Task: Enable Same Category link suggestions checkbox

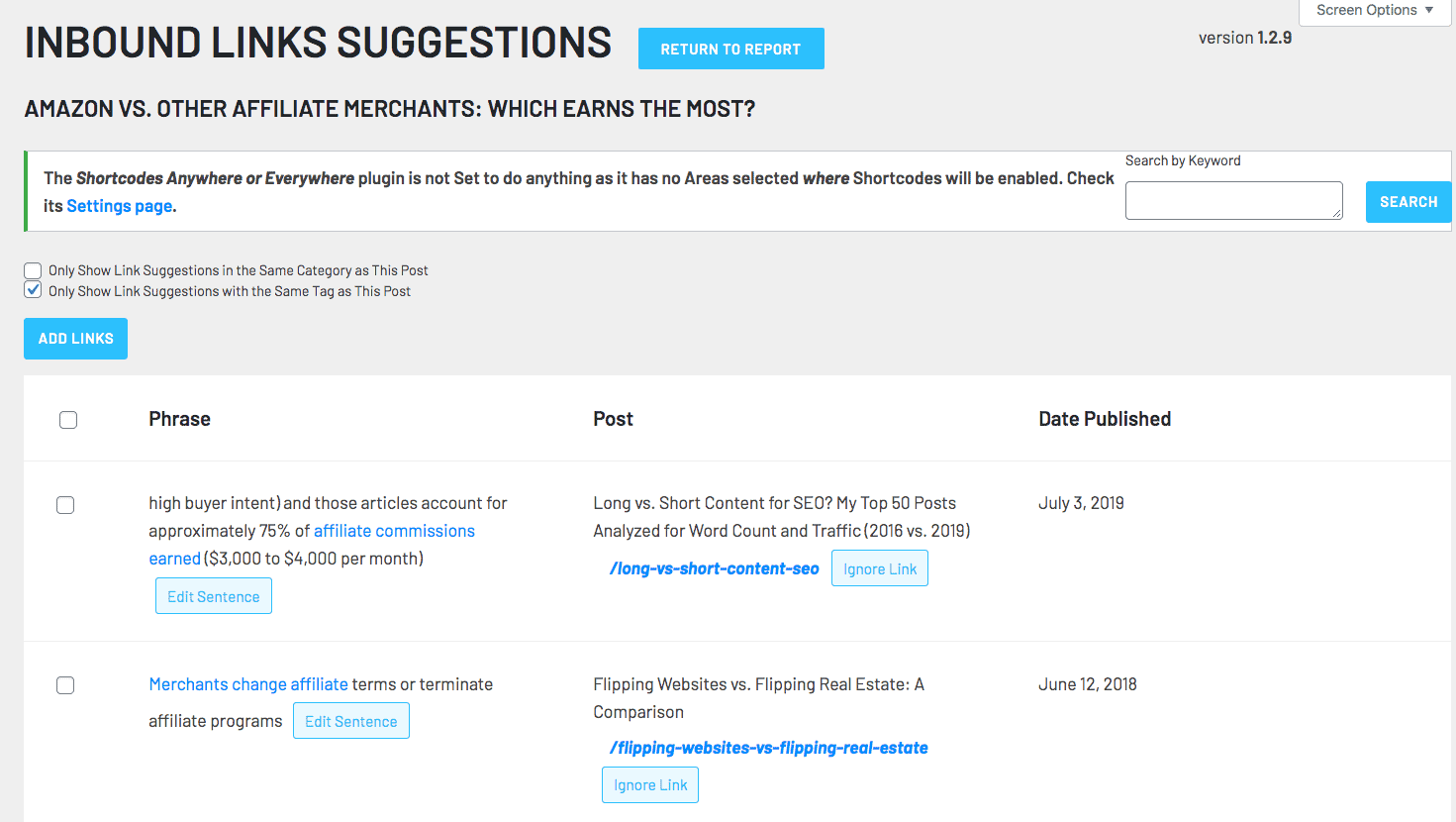Action: pyautogui.click(x=34, y=270)
